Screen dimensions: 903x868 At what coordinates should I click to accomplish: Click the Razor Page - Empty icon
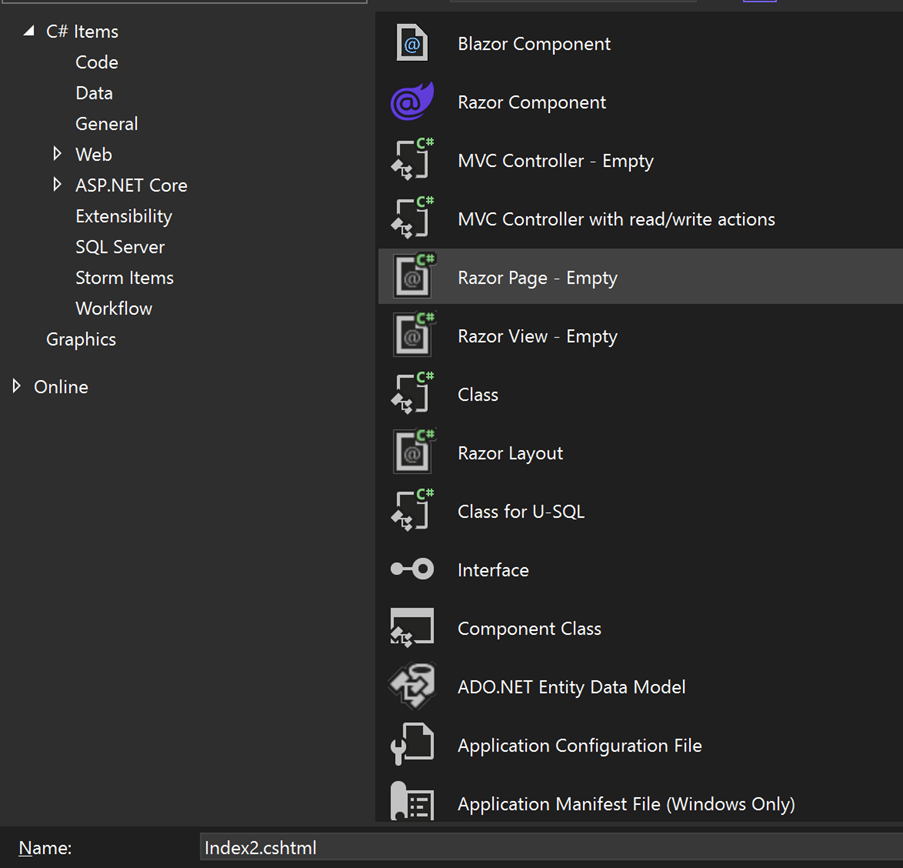pos(414,276)
